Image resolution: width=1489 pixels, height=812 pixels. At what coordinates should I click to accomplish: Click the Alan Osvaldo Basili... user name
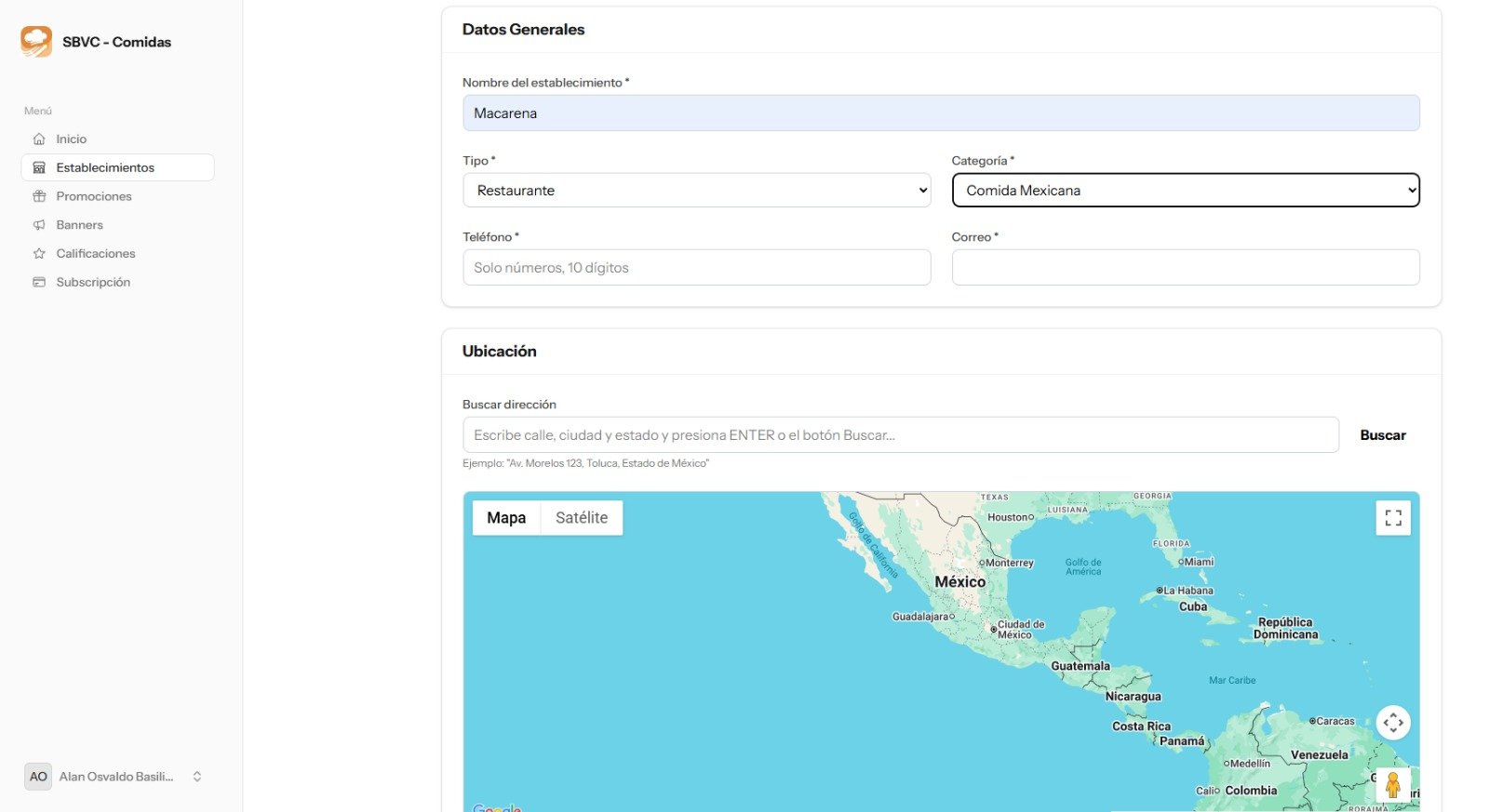click(x=116, y=777)
